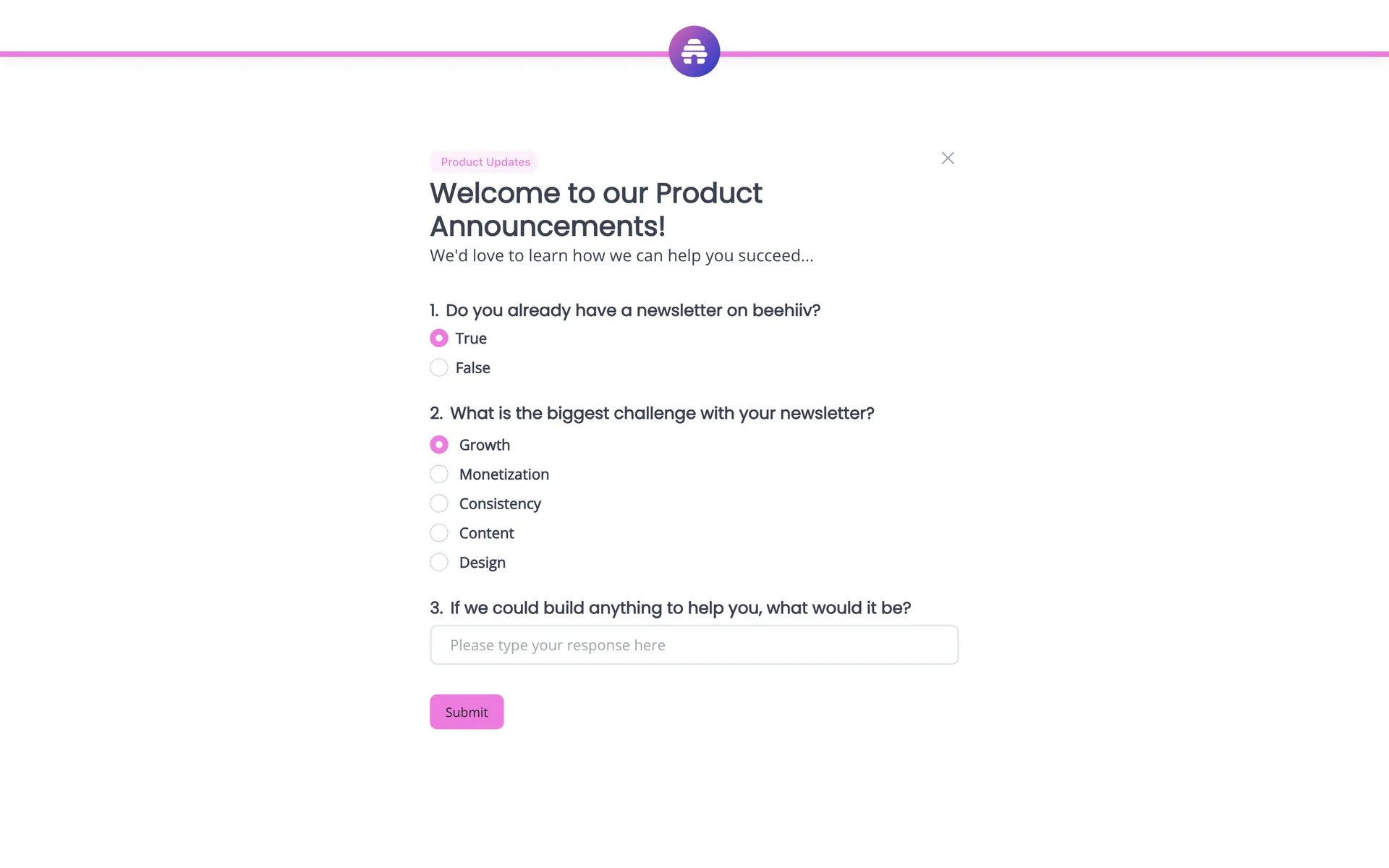Select the True radio button
The width and height of the screenshot is (1389, 868).
(439, 339)
